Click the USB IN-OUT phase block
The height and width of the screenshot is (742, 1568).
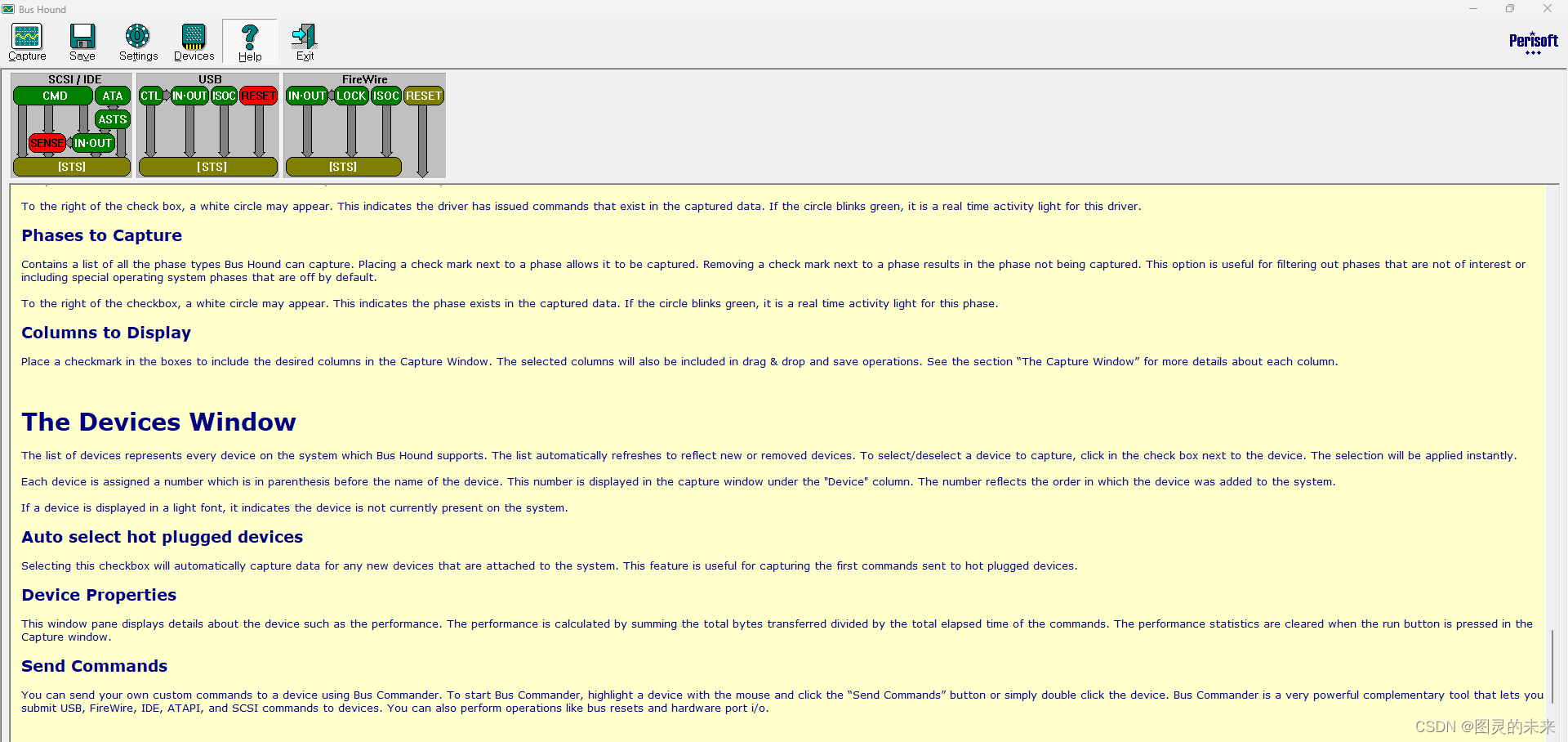[x=189, y=96]
